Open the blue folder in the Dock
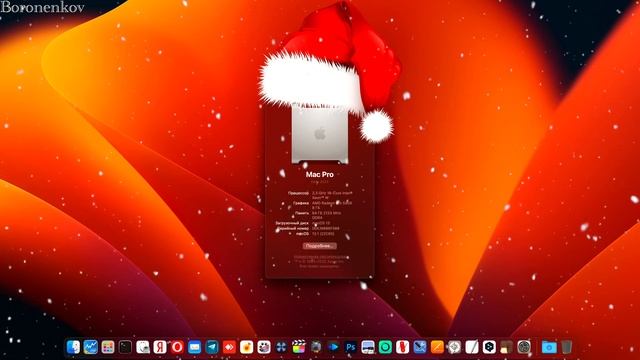Image resolution: width=640 pixels, height=360 pixels. pos(549,347)
